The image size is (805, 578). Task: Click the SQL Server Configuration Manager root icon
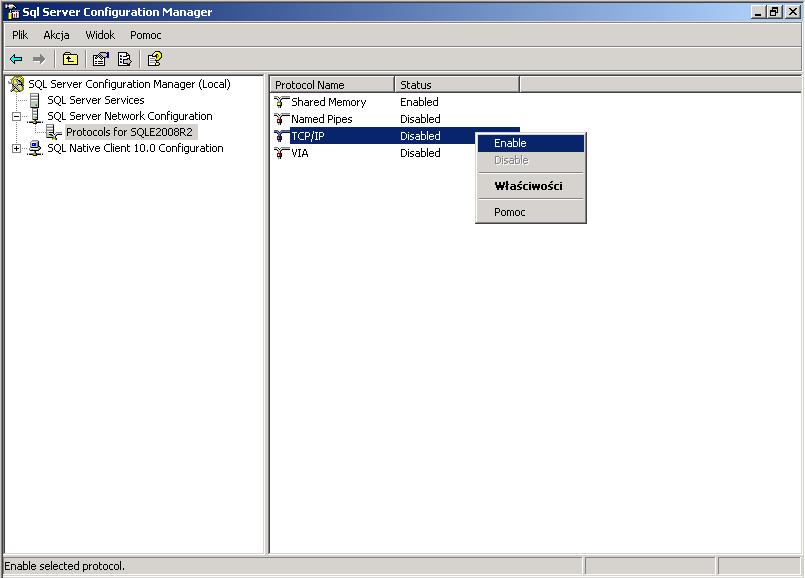pos(16,84)
